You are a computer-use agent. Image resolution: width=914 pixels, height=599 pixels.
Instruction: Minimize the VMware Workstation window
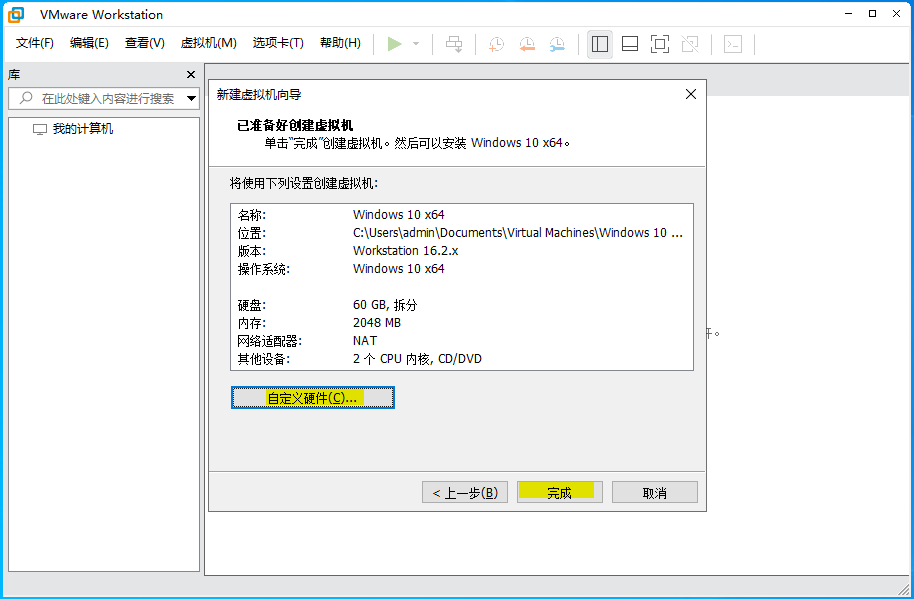[848, 14]
